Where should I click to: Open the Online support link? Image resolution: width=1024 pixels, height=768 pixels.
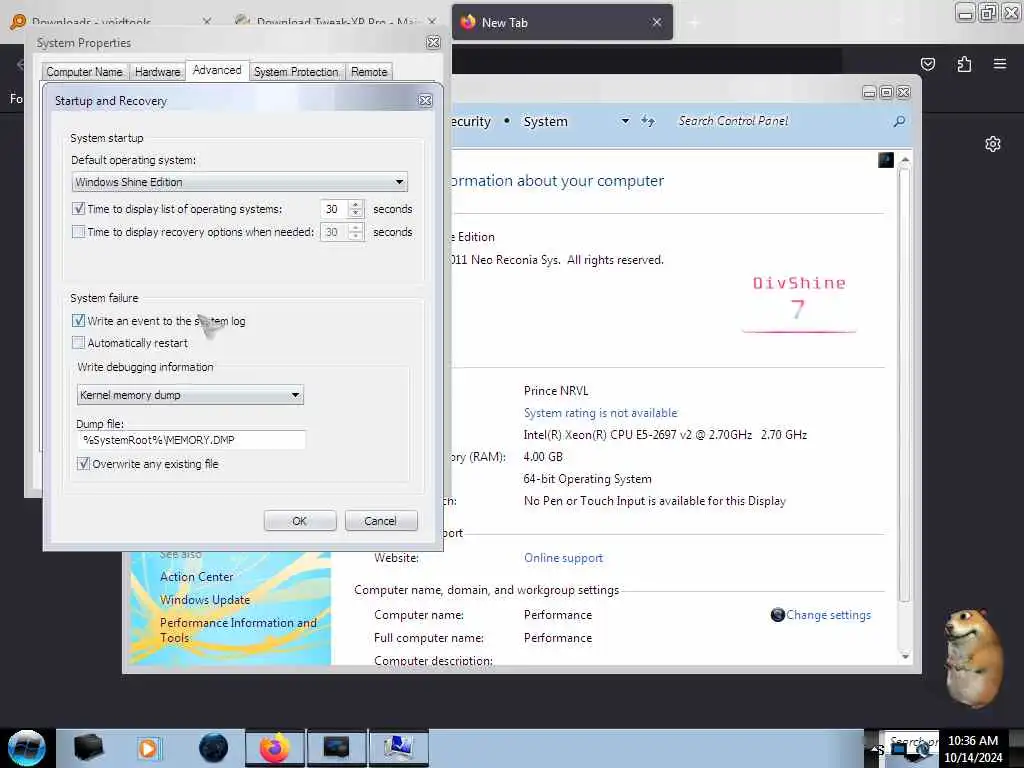[563, 558]
